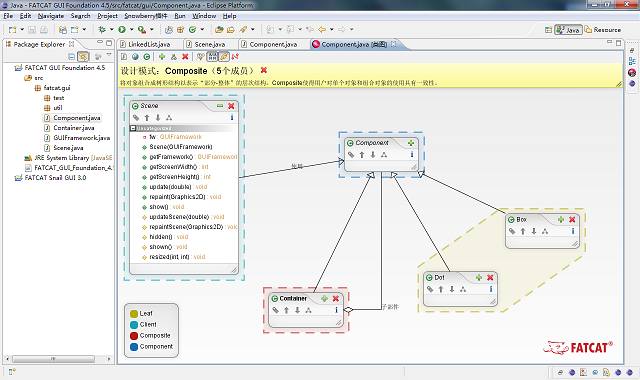Image resolution: width=640 pixels, height=380 pixels.
Task: Click the globe icon in diagram toolbar
Action: point(135,57)
